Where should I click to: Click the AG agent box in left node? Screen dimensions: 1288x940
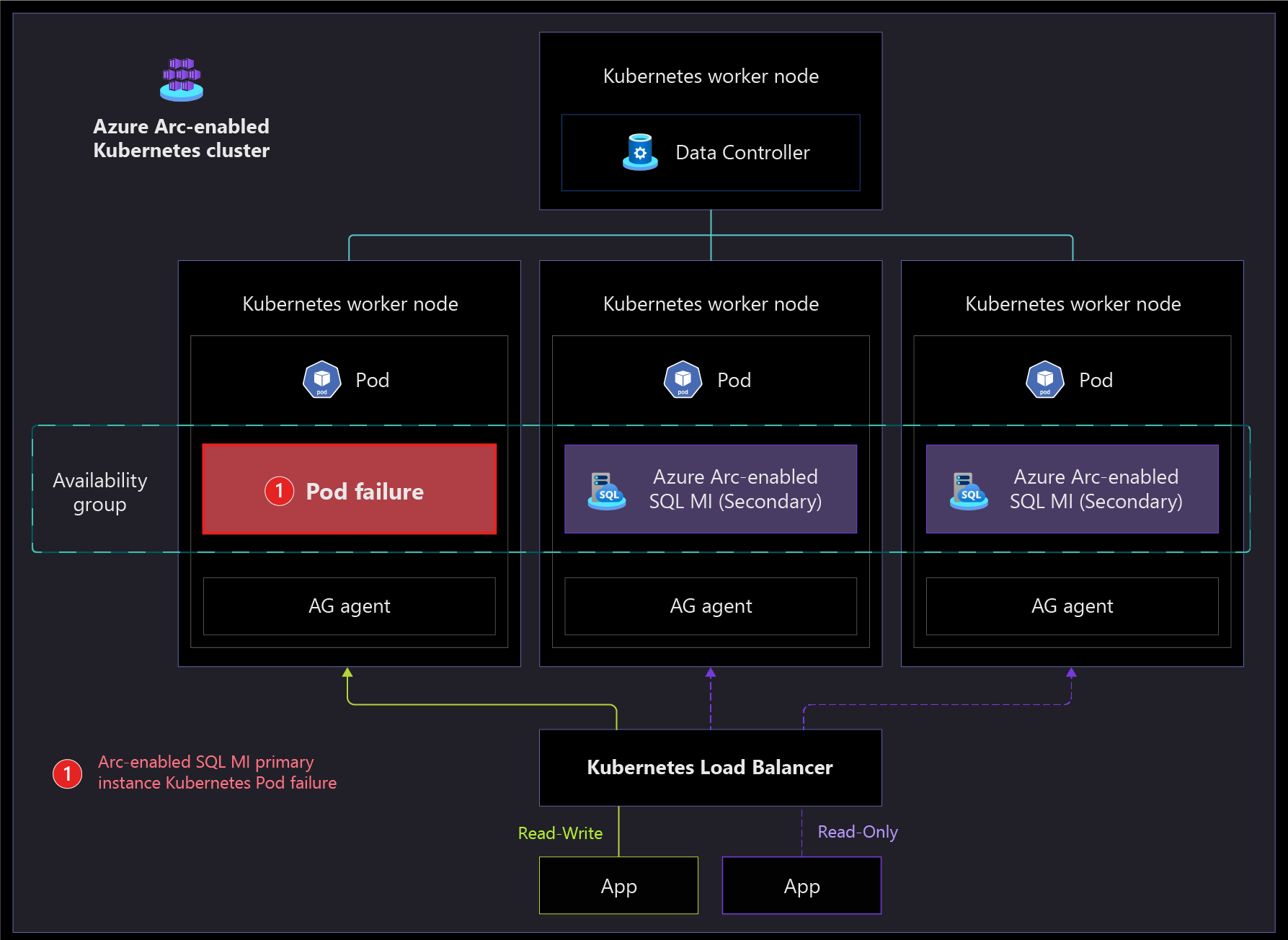pyautogui.click(x=350, y=606)
